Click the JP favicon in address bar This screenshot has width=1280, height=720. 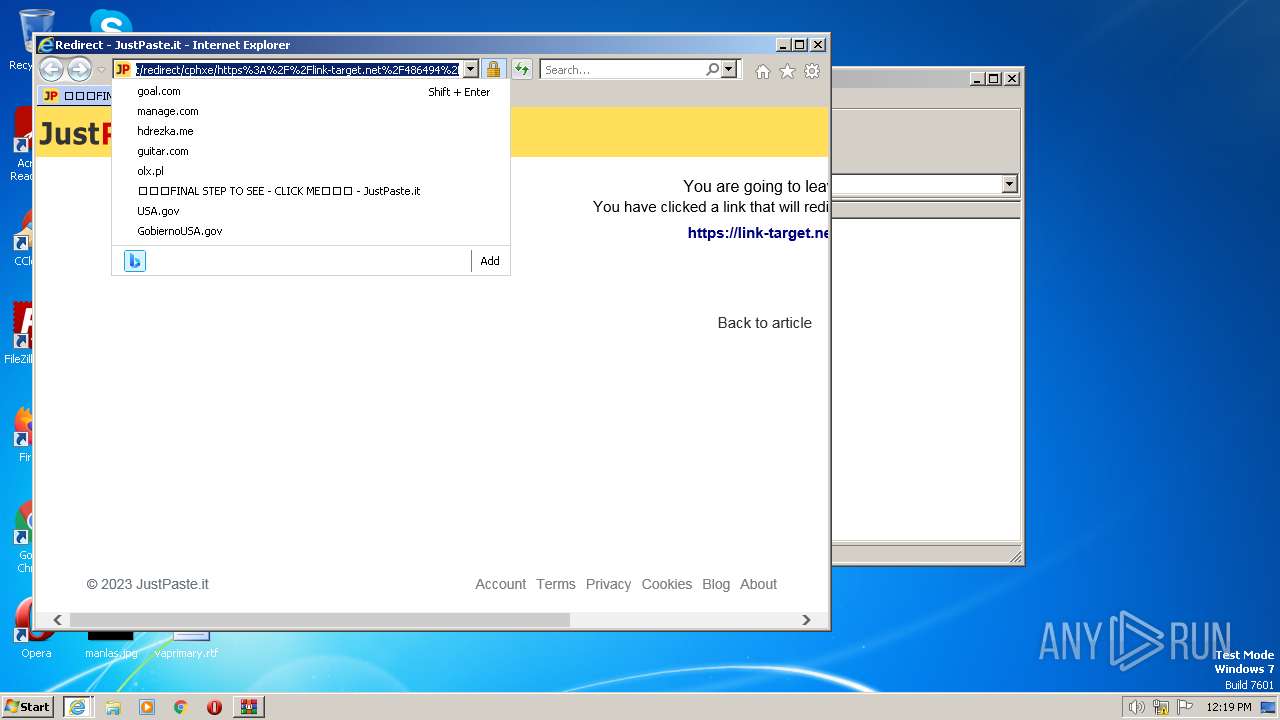pos(123,69)
